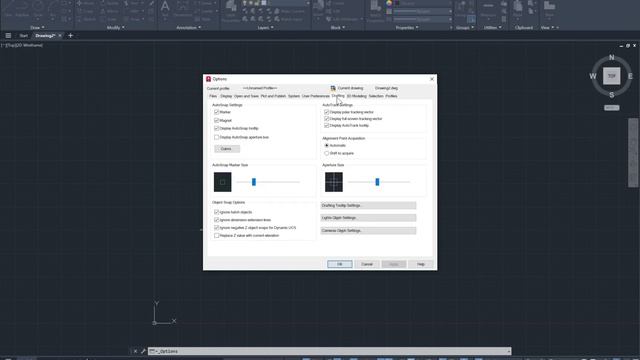Viewport: 640px width, 360px height.
Task: Open the command line history arrow
Action: pos(509,351)
